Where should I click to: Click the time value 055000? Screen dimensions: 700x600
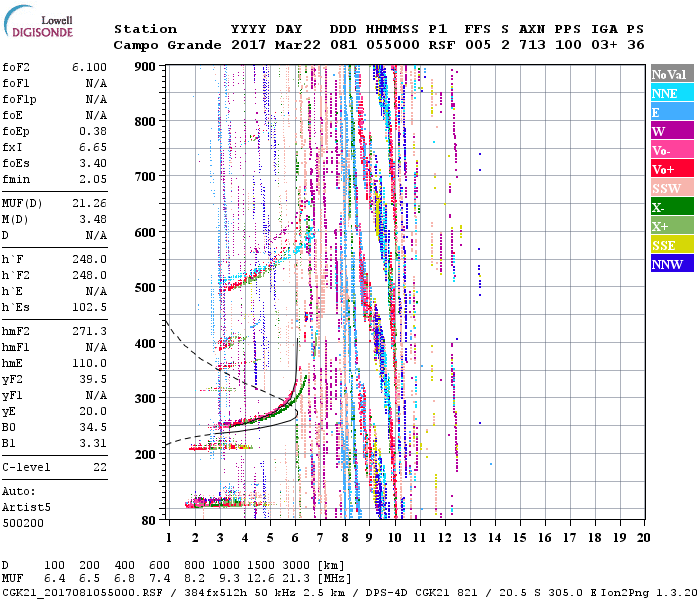393,45
